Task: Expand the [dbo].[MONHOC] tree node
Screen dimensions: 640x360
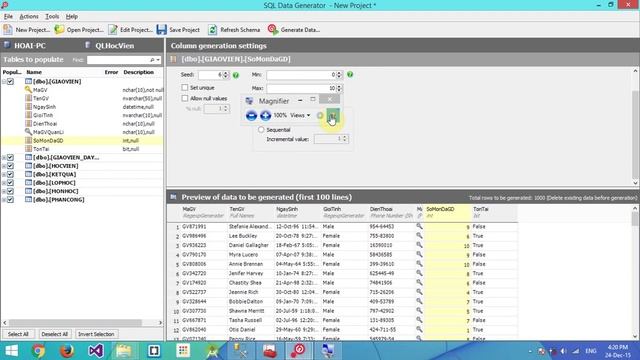Action: tap(4, 191)
